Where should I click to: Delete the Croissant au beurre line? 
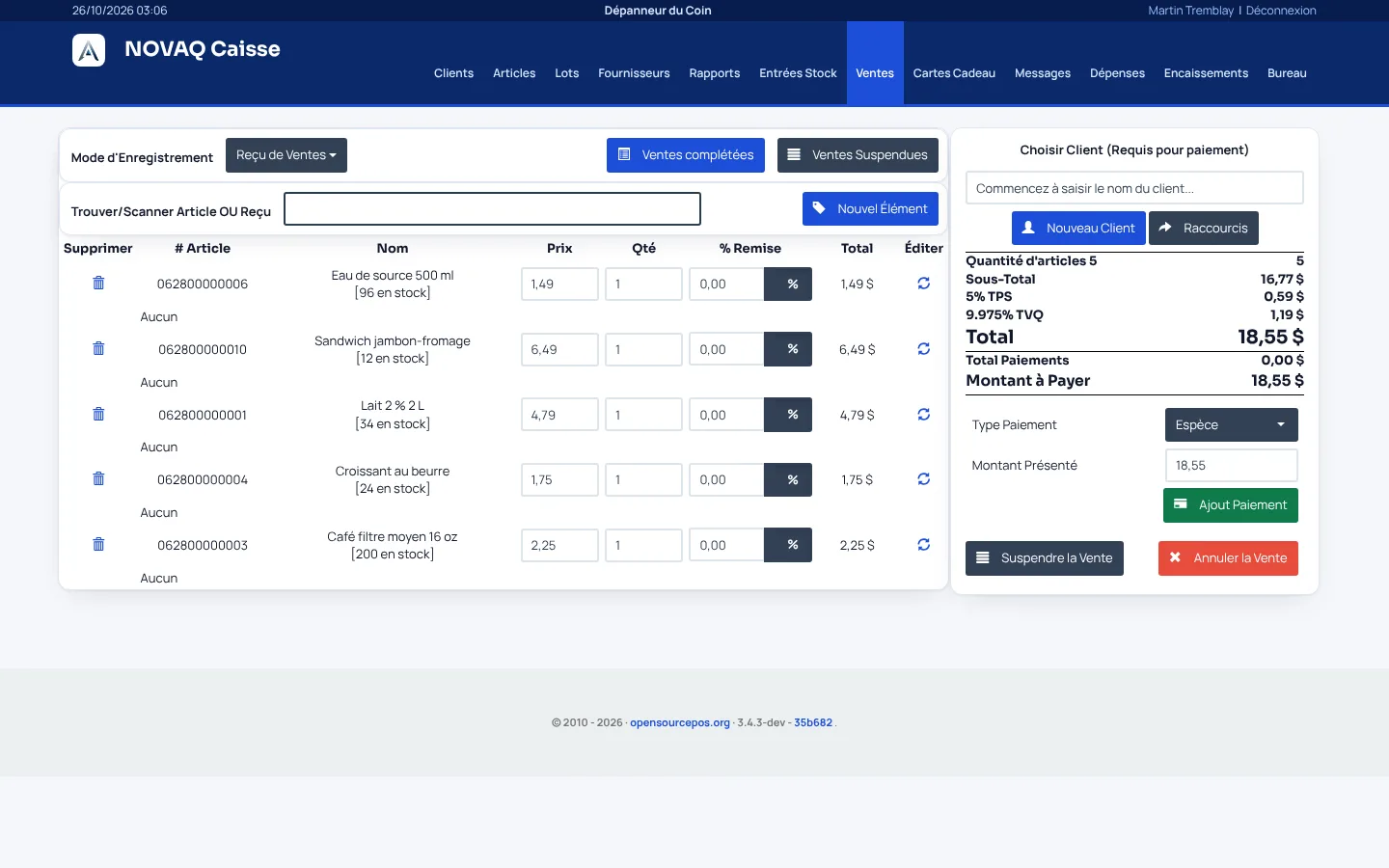click(98, 478)
